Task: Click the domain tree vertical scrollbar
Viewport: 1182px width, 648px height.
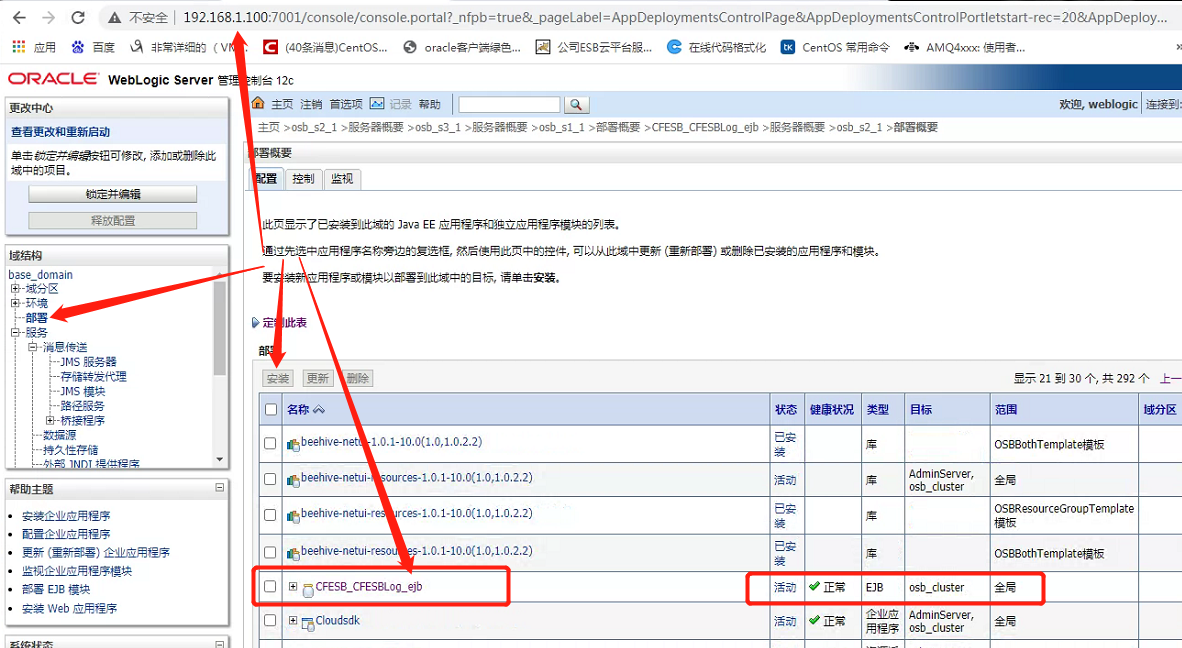Action: 219,328
